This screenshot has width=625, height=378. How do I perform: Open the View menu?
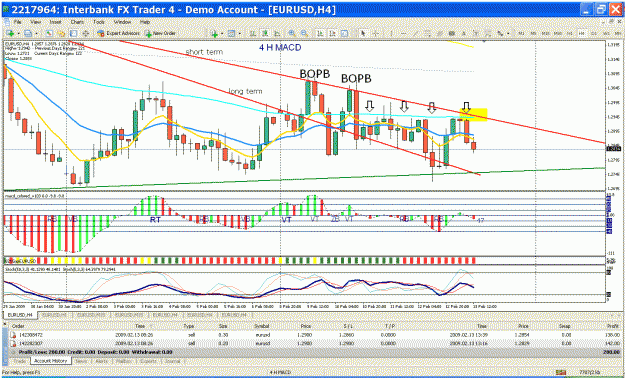pos(35,22)
